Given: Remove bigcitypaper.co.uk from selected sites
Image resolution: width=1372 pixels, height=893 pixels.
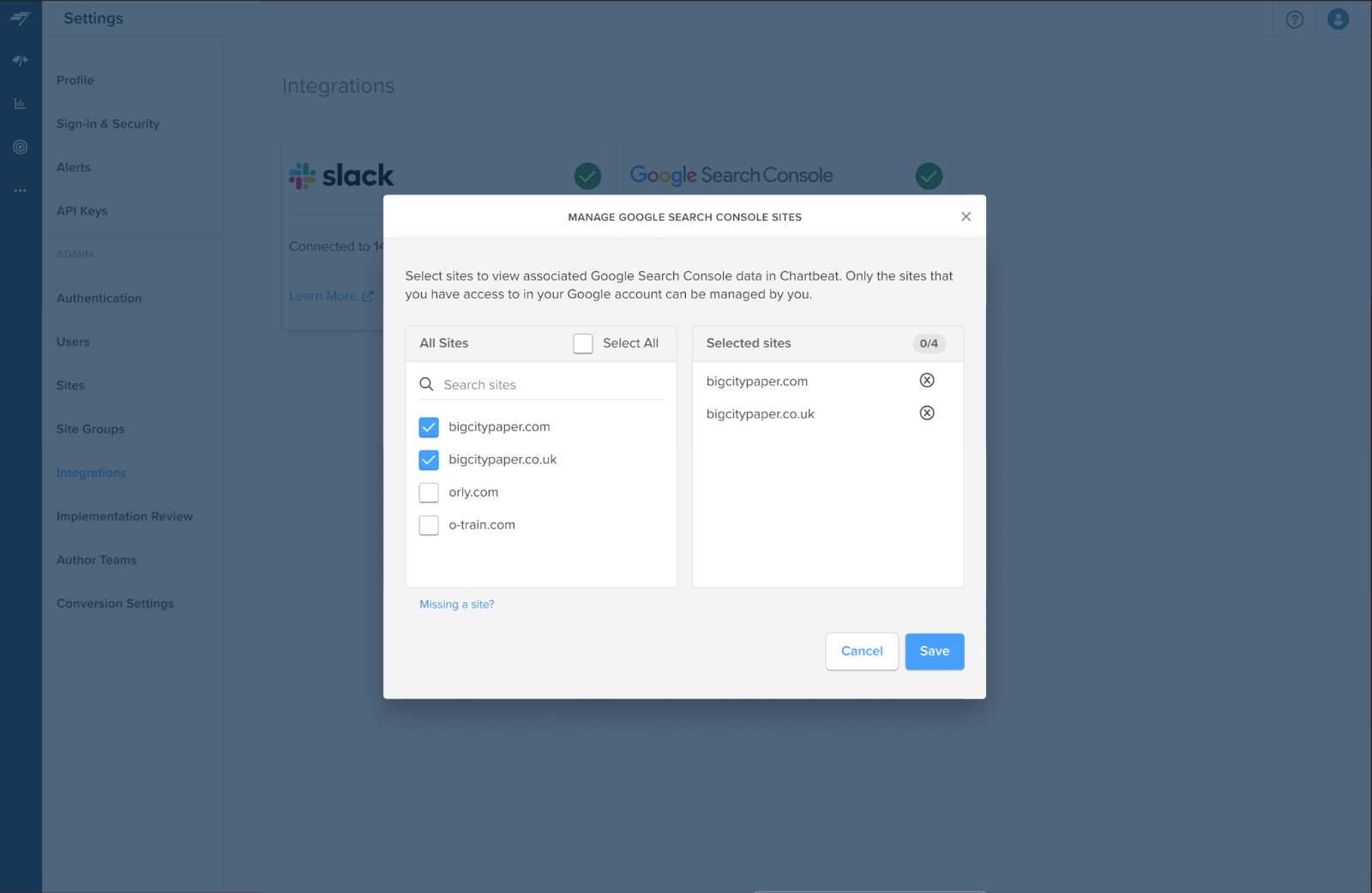Looking at the screenshot, I should point(927,413).
